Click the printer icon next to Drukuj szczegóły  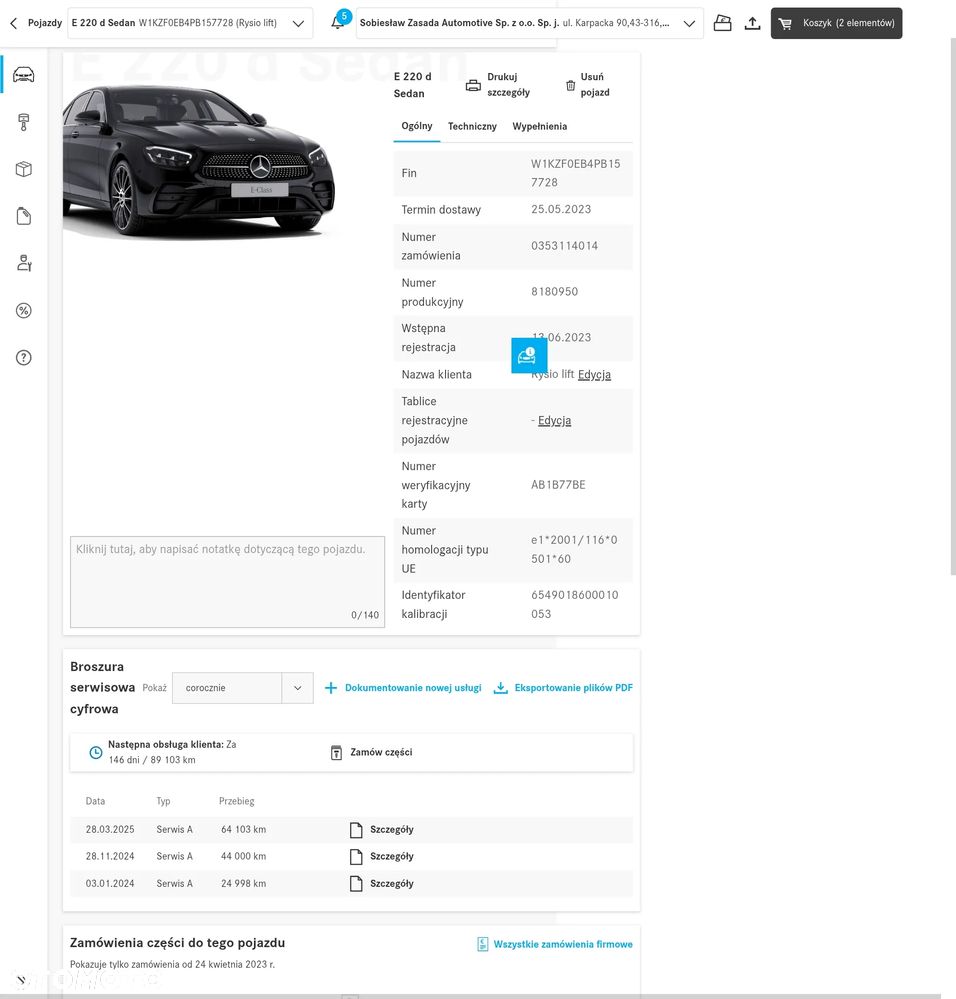(473, 85)
